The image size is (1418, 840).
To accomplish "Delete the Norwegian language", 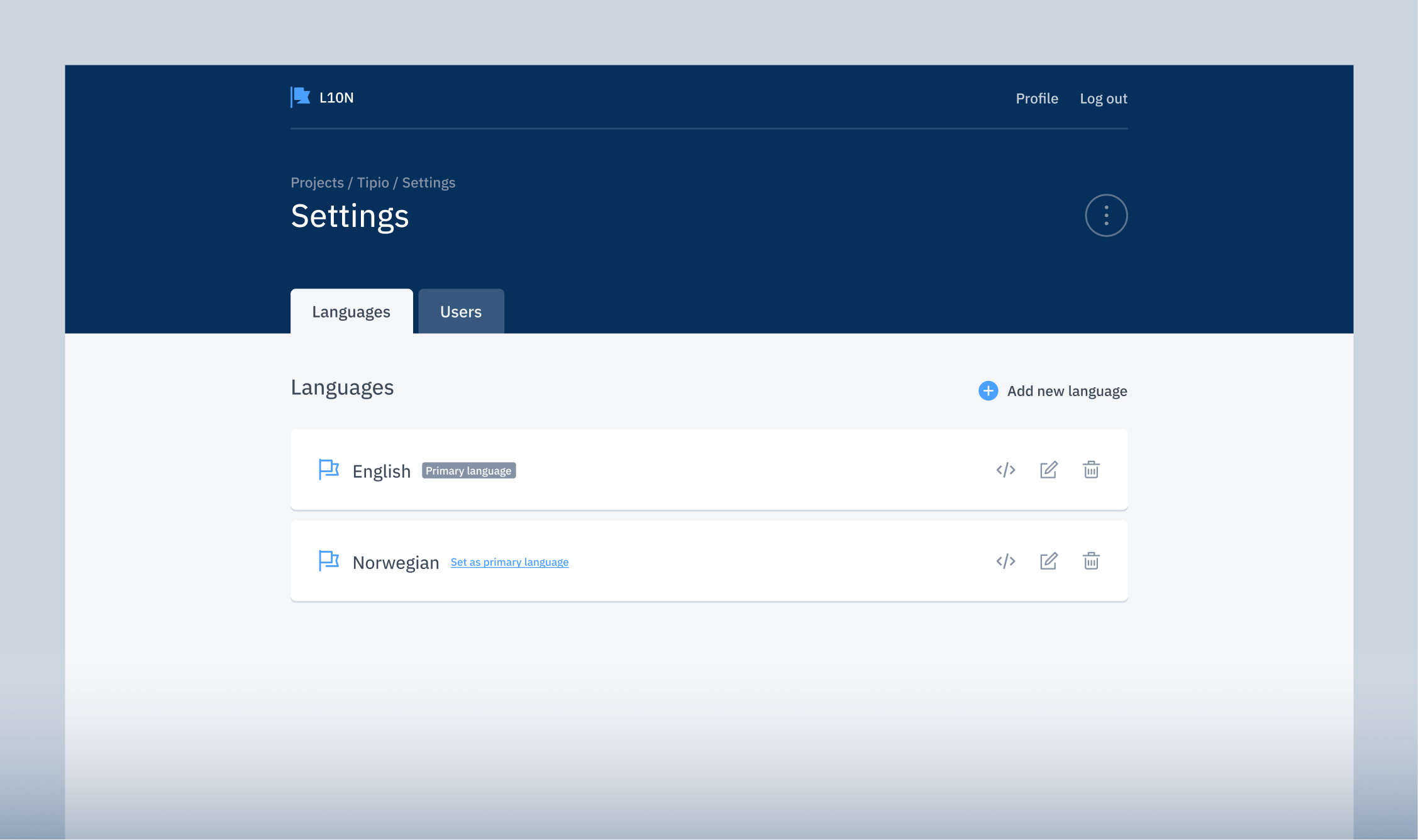I will click(x=1091, y=561).
